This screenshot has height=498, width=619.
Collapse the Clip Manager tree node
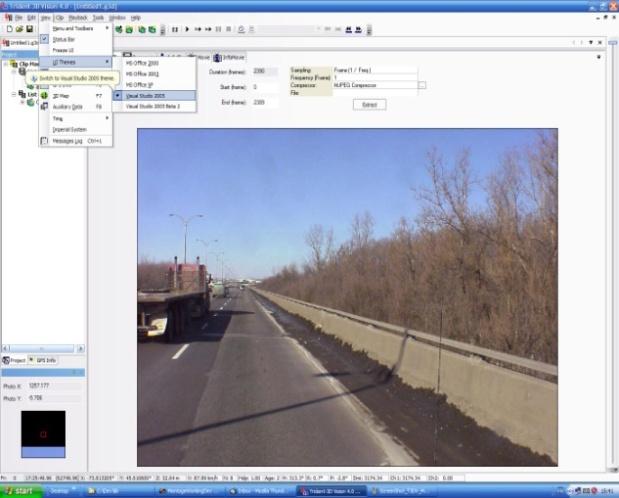6,64
